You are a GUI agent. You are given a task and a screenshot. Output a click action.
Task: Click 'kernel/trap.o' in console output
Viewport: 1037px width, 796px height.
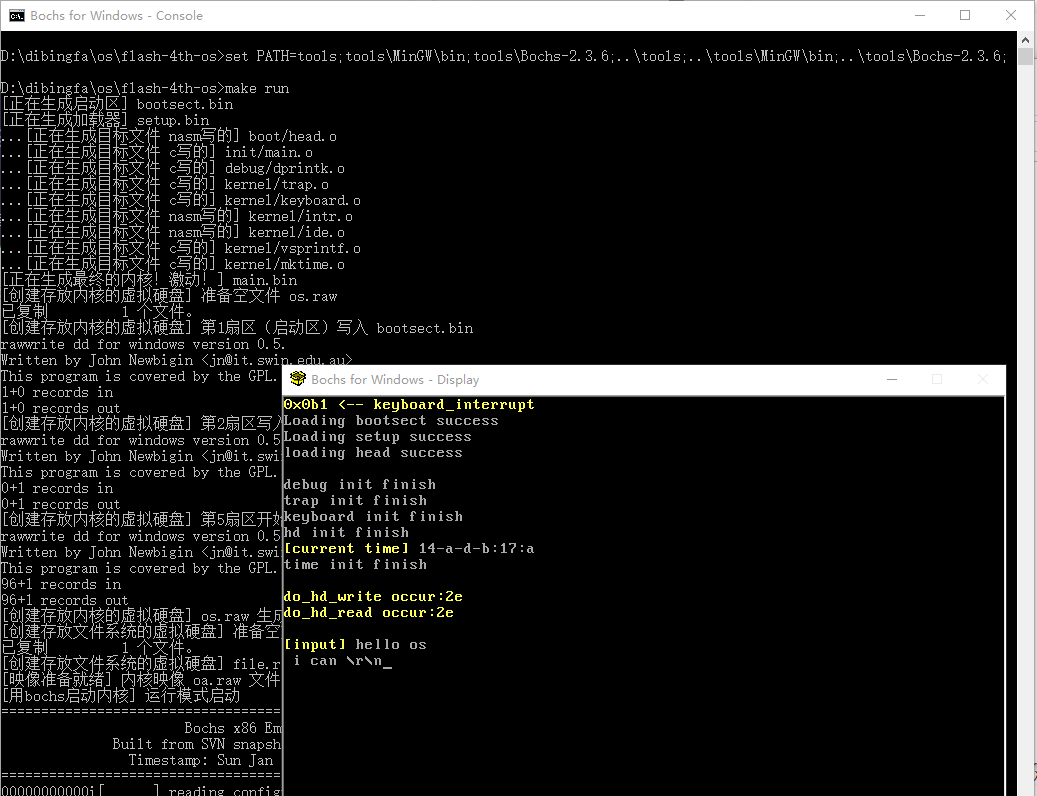[276, 184]
